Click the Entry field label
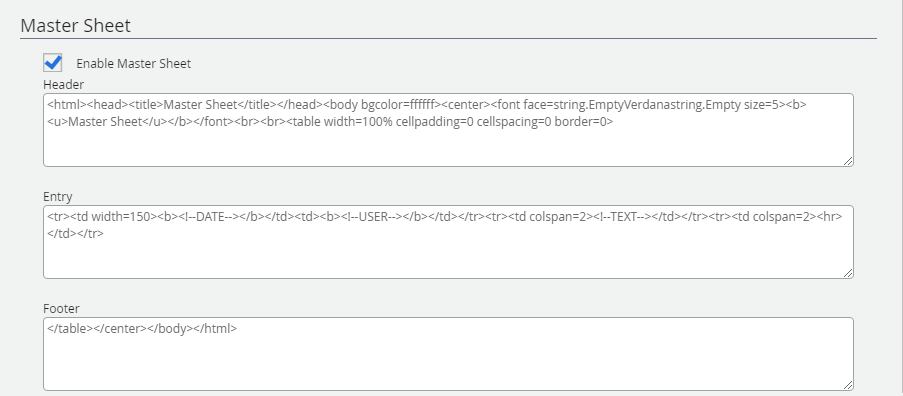Image resolution: width=903 pixels, height=396 pixels. pyautogui.click(x=58, y=197)
